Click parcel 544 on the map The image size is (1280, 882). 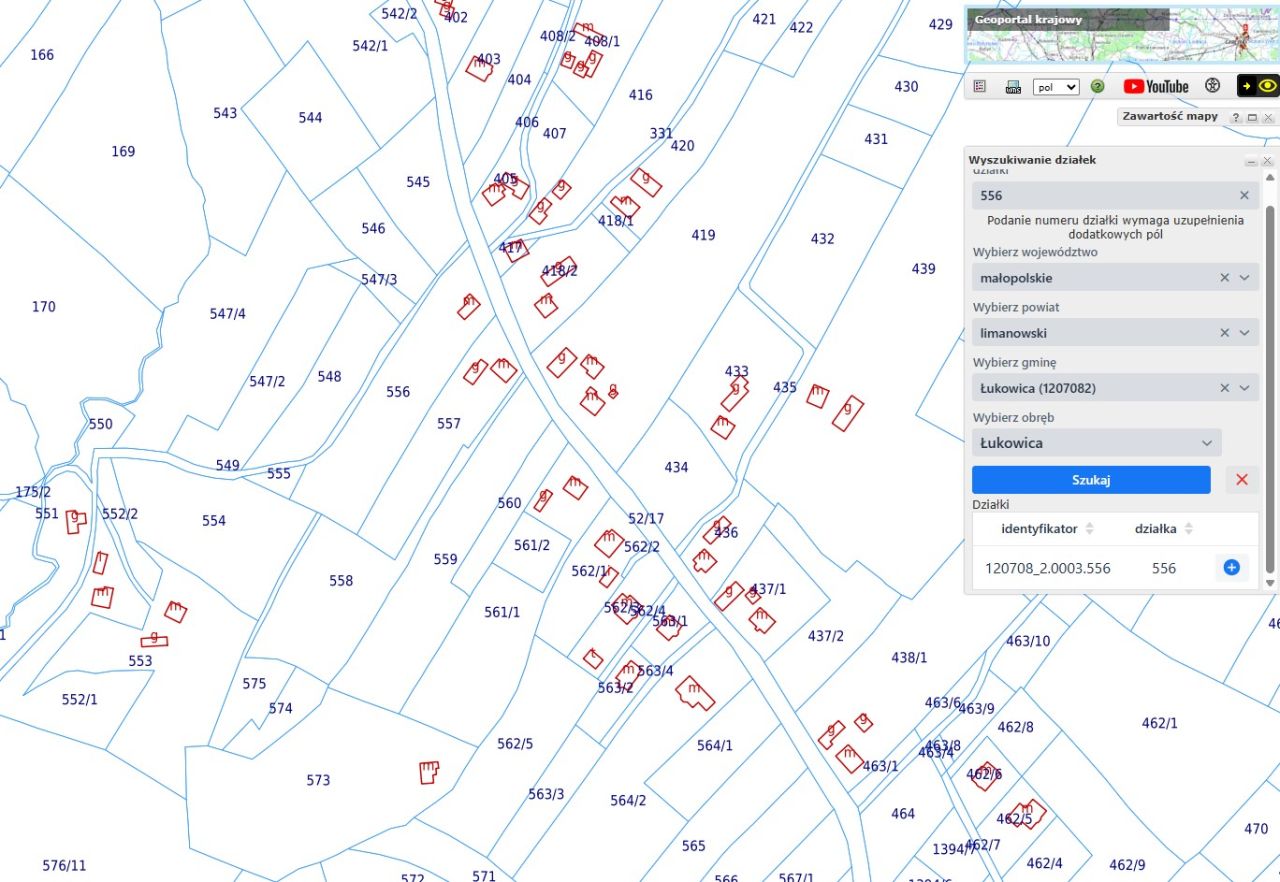point(310,118)
